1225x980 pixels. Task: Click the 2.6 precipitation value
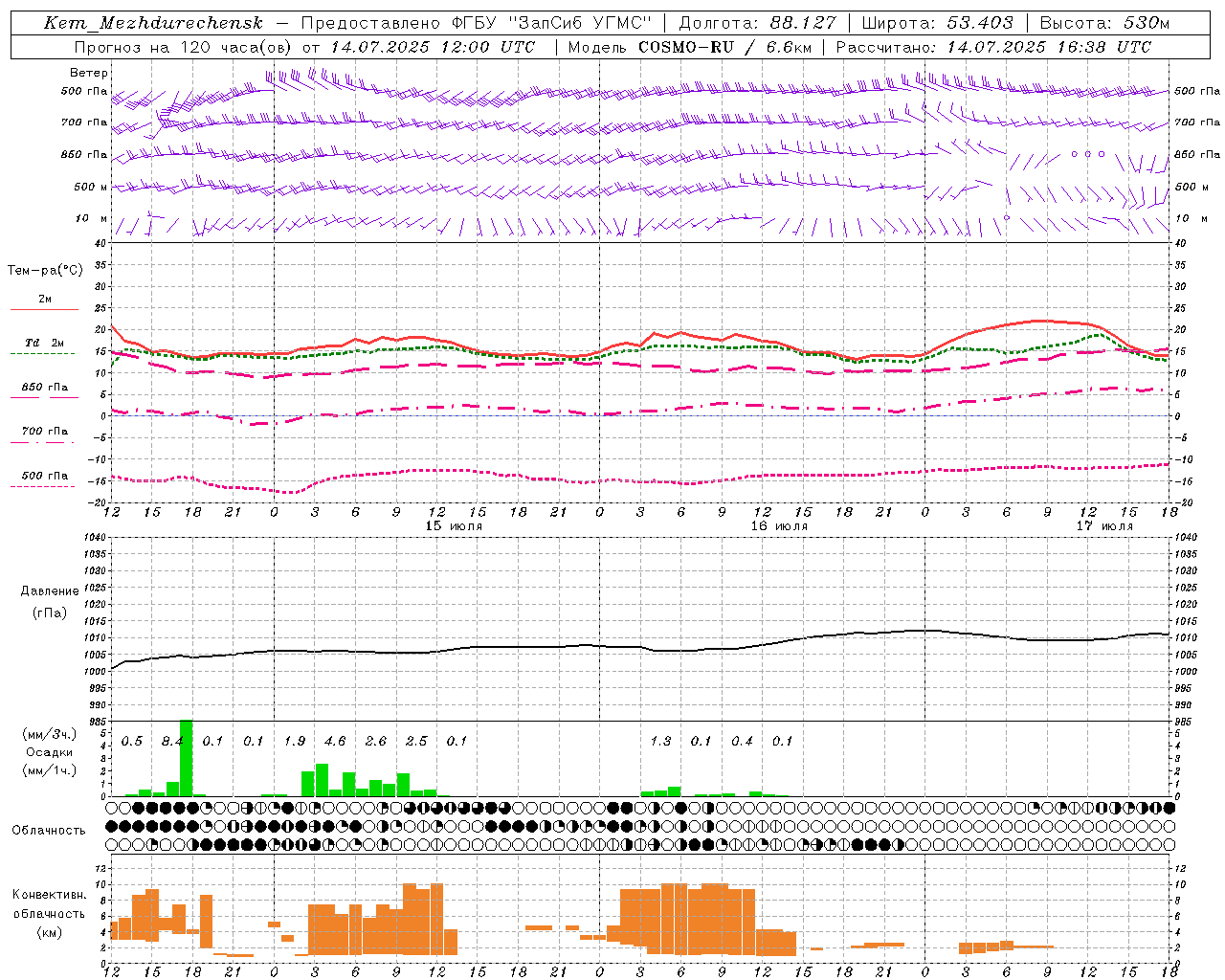click(376, 741)
